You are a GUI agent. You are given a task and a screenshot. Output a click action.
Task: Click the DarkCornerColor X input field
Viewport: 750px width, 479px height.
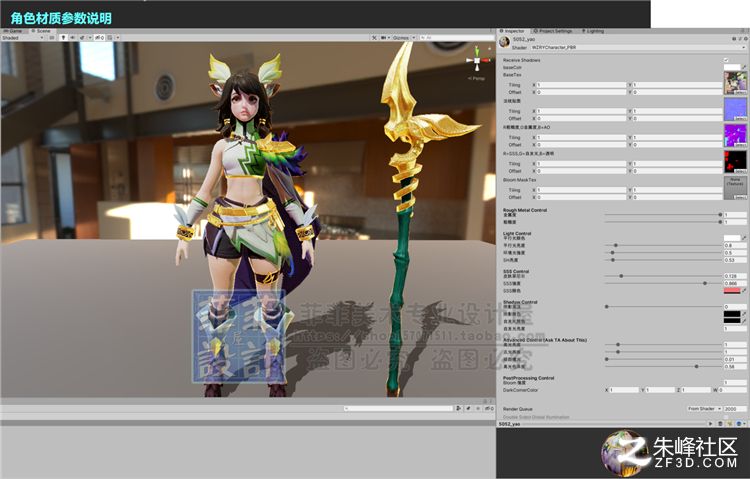click(624, 390)
